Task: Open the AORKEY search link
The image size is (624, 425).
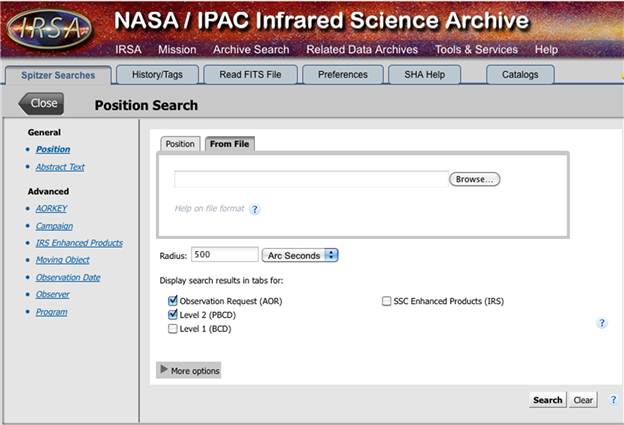Action: [x=51, y=208]
